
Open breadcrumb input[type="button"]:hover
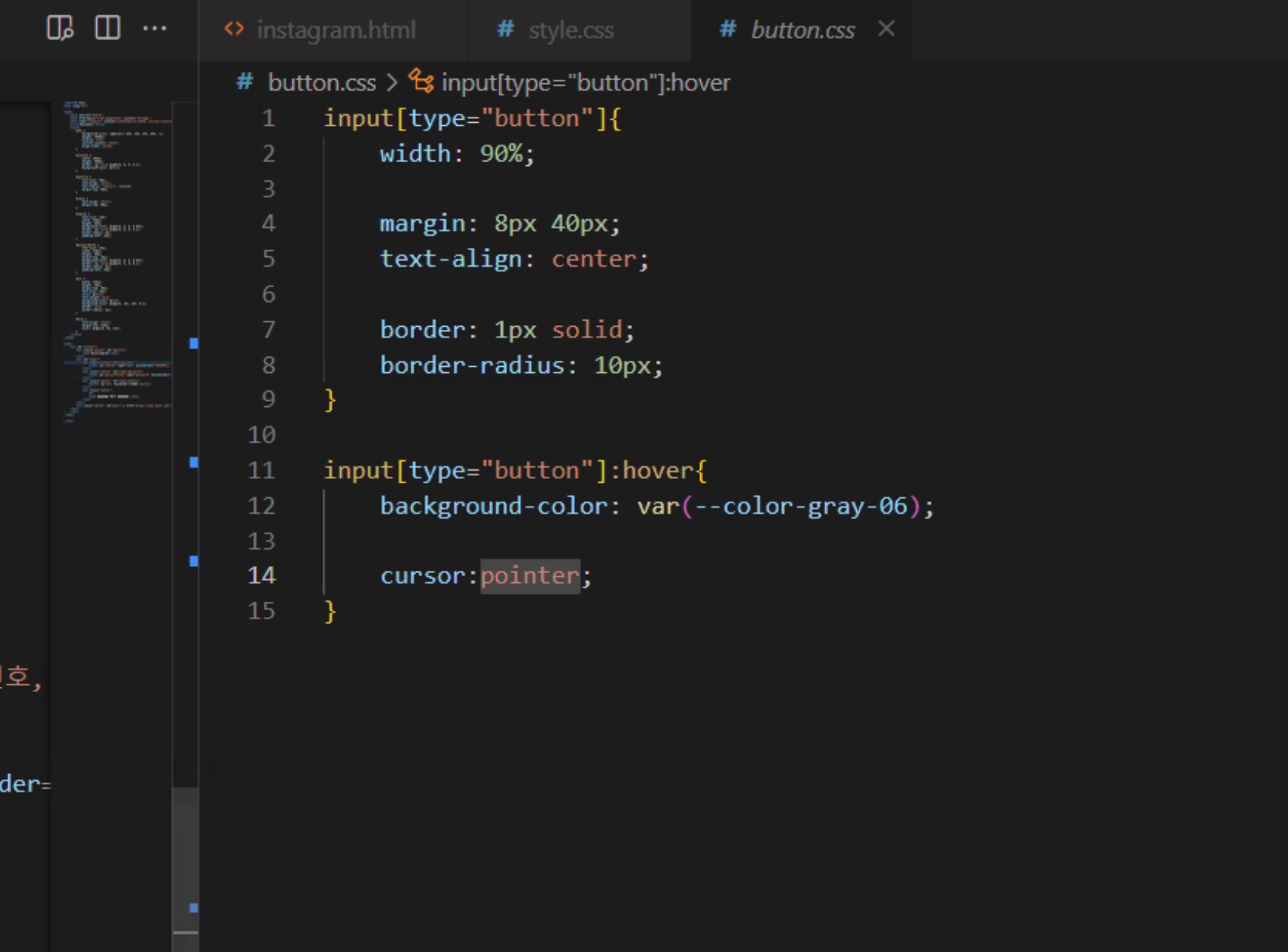click(586, 83)
